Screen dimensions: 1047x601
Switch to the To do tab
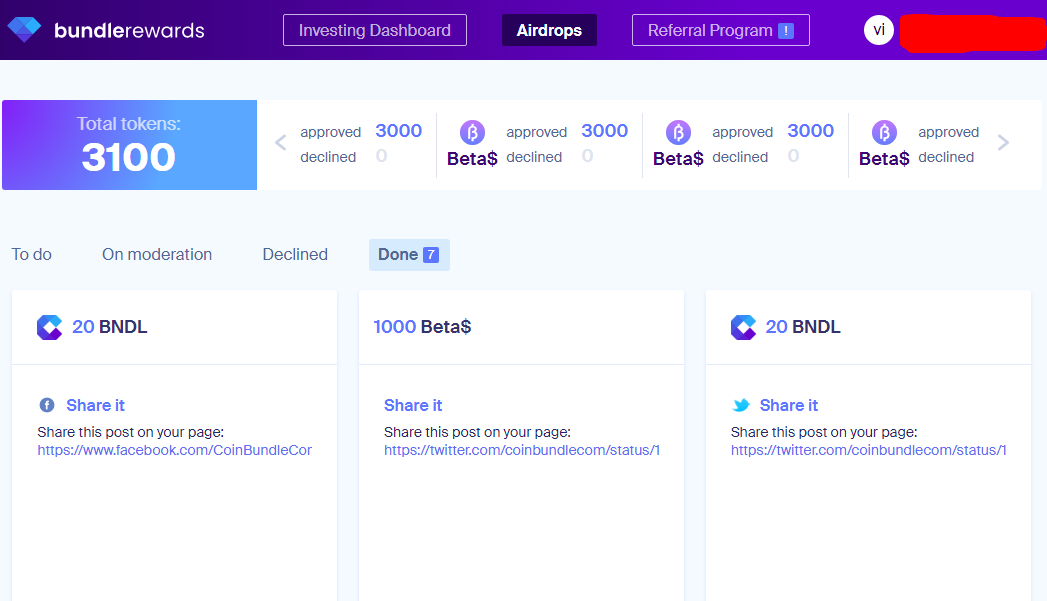31,254
